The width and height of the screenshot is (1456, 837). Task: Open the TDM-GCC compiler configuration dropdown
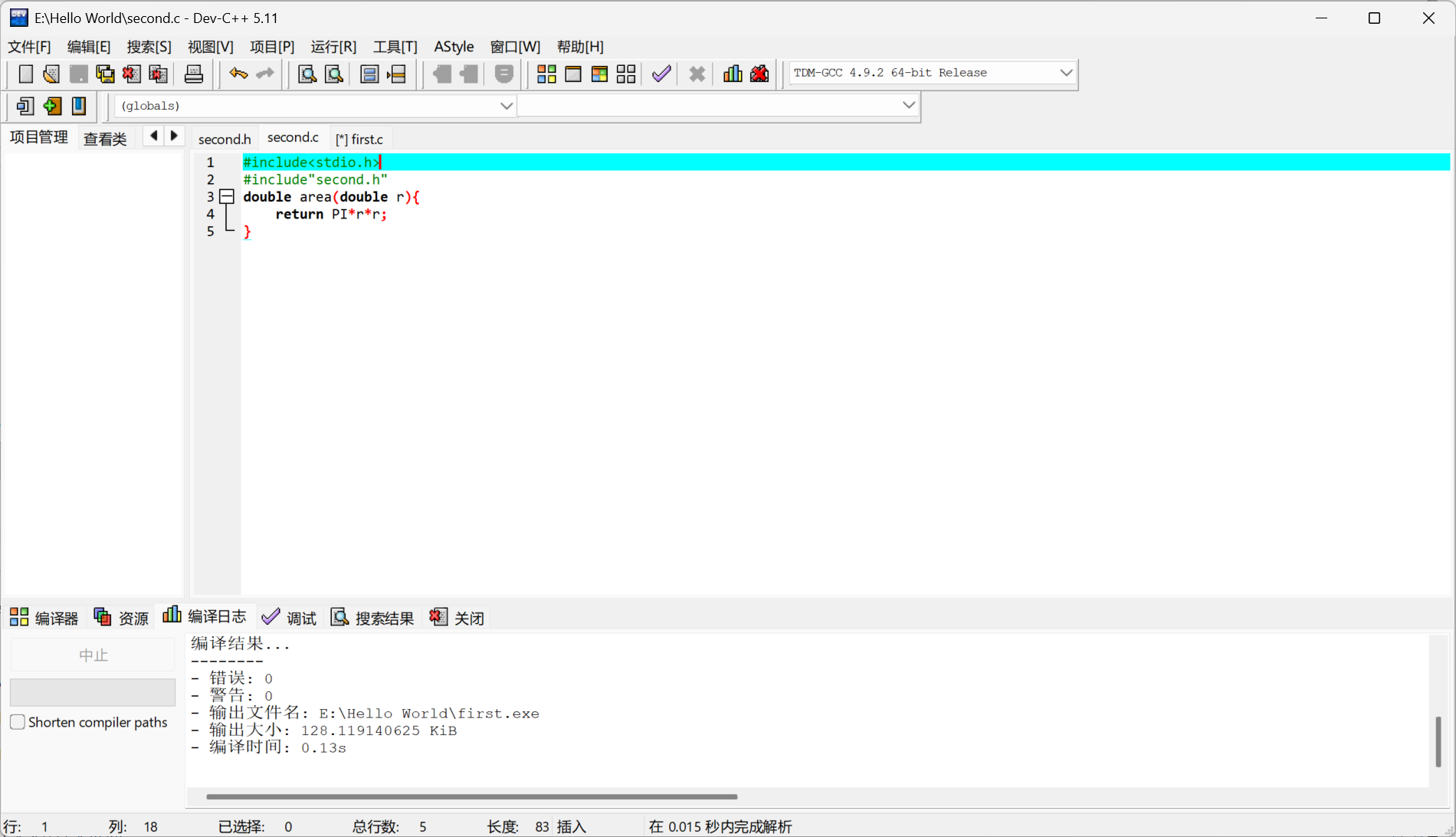click(1066, 72)
